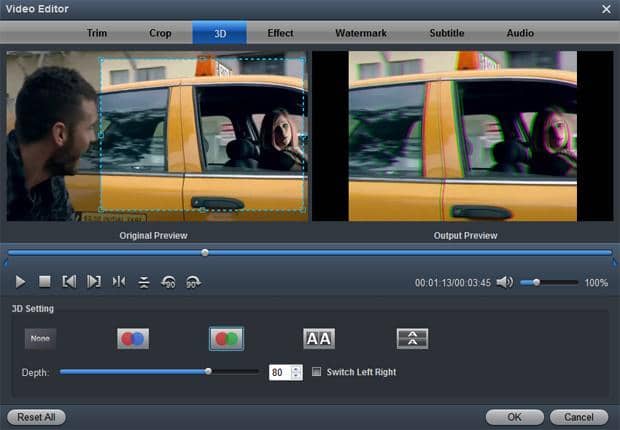Click the Depth value field
Screen dimensions: 620x430
[280, 372]
